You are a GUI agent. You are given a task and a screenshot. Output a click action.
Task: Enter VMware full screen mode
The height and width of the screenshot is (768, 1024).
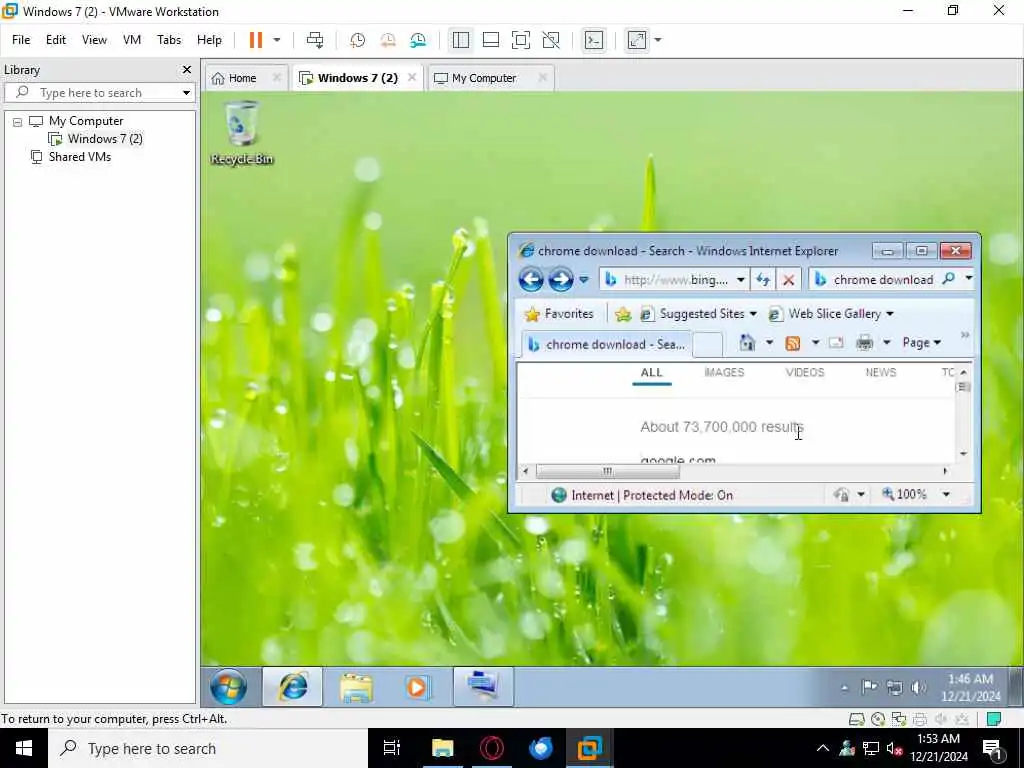(520, 40)
